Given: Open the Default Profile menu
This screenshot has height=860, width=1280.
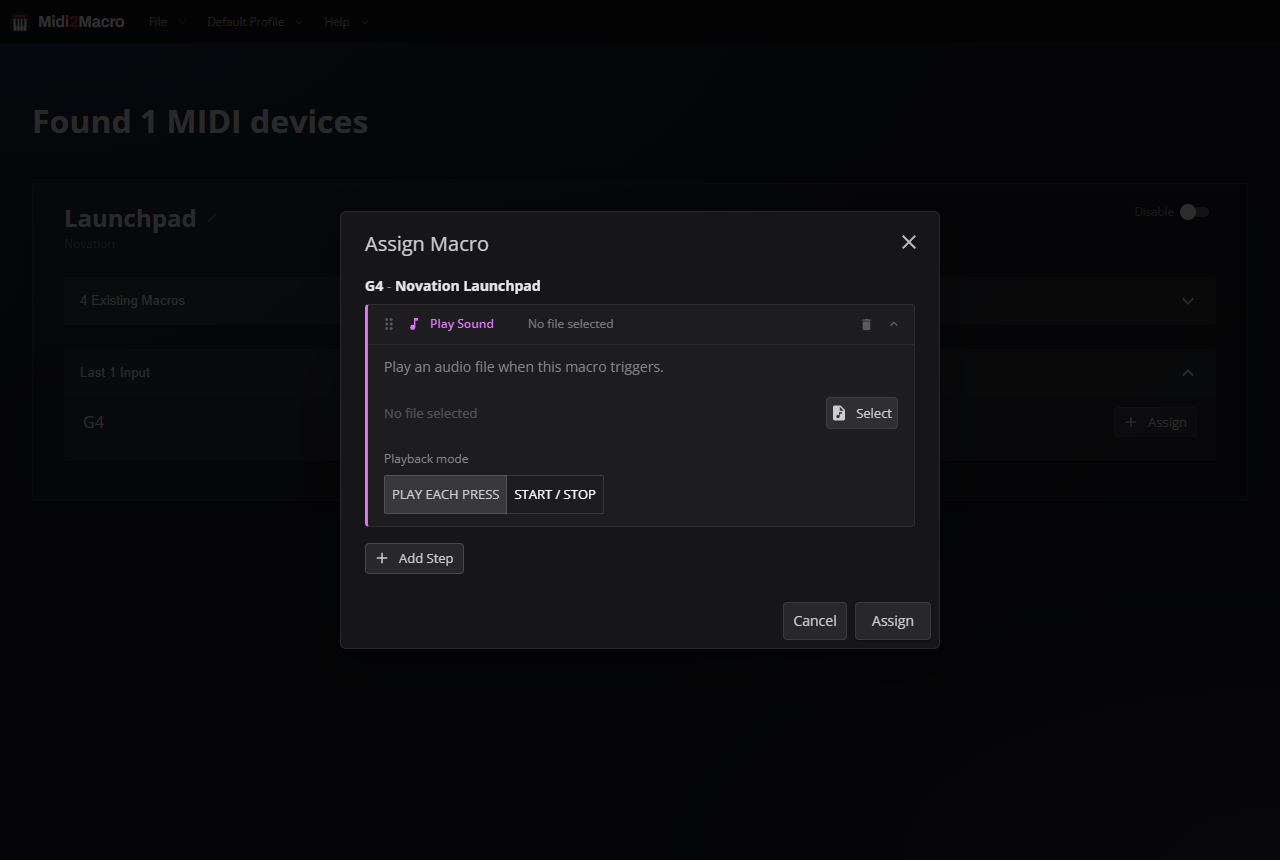Looking at the screenshot, I should click(254, 22).
